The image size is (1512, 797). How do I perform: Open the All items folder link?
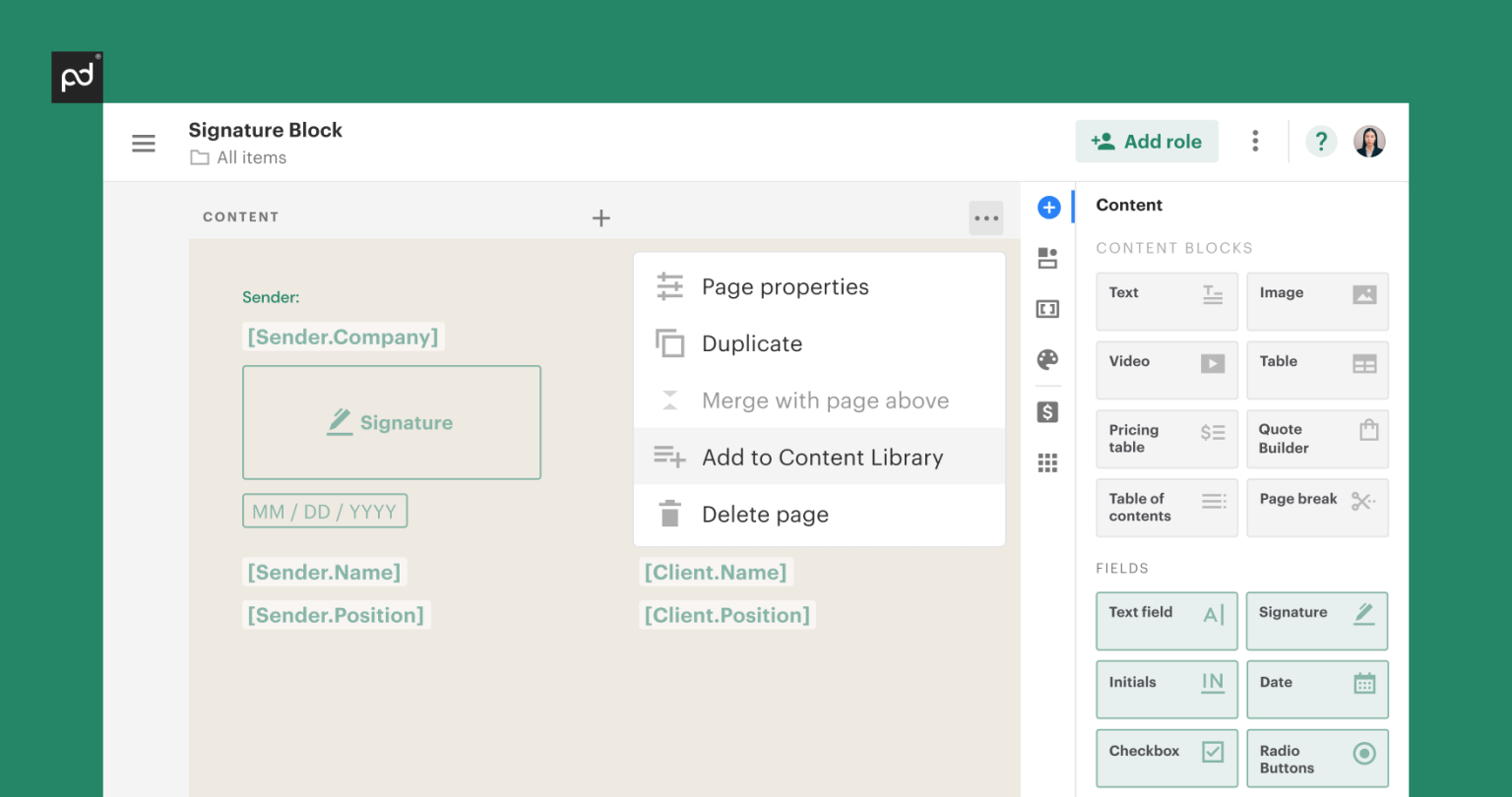(x=251, y=157)
